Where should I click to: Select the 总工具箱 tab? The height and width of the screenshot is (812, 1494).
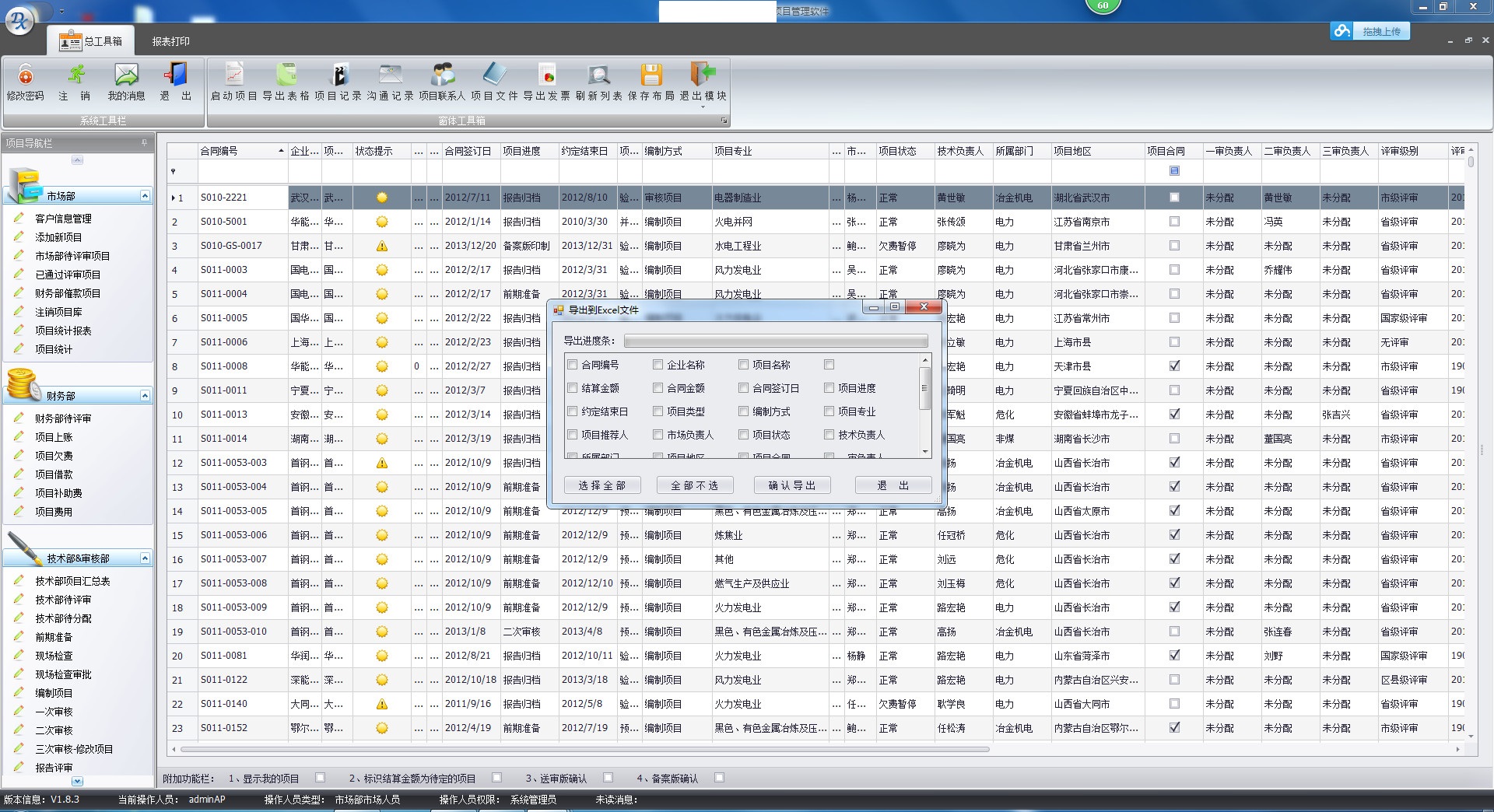pyautogui.click(x=91, y=41)
